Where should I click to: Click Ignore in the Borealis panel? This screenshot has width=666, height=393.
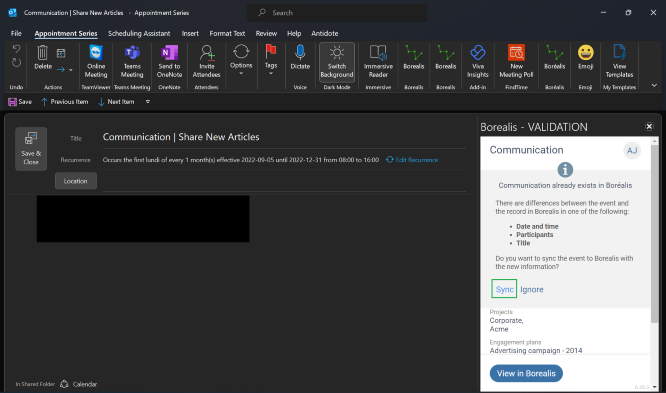pyautogui.click(x=532, y=289)
